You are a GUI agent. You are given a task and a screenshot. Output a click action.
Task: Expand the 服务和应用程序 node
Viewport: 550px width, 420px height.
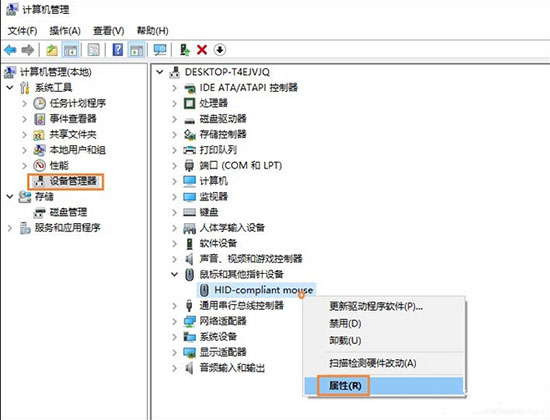pyautogui.click(x=10, y=228)
